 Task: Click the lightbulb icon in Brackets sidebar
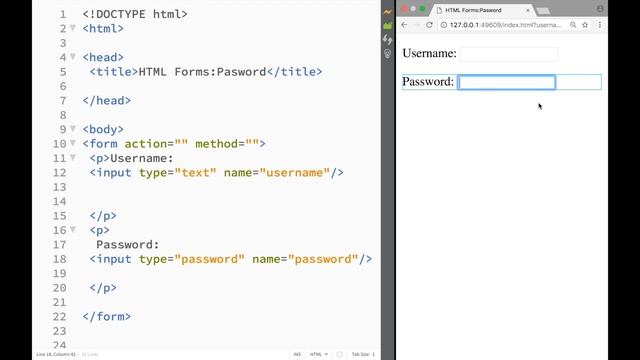(387, 53)
